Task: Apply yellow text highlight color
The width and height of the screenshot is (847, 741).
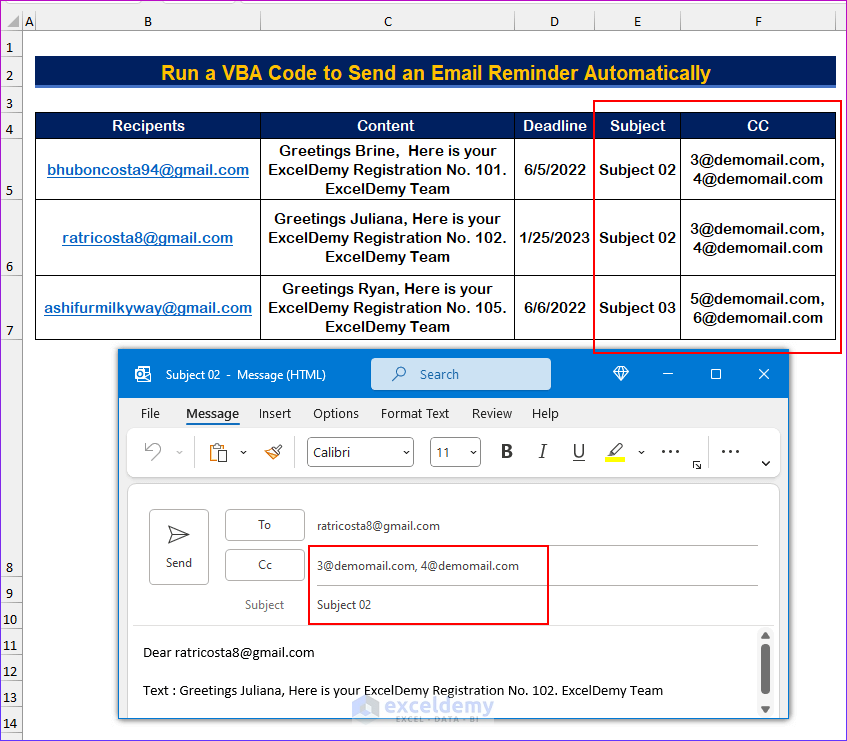Action: (x=615, y=452)
